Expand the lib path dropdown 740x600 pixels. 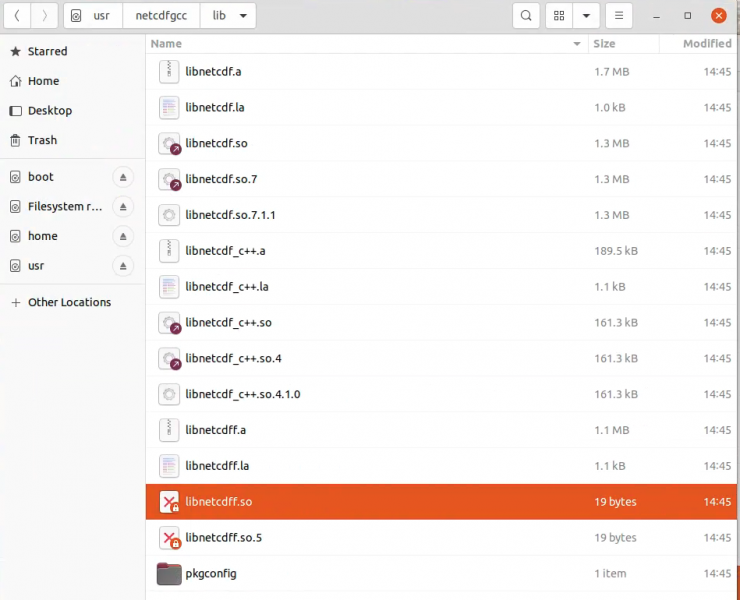coord(245,16)
